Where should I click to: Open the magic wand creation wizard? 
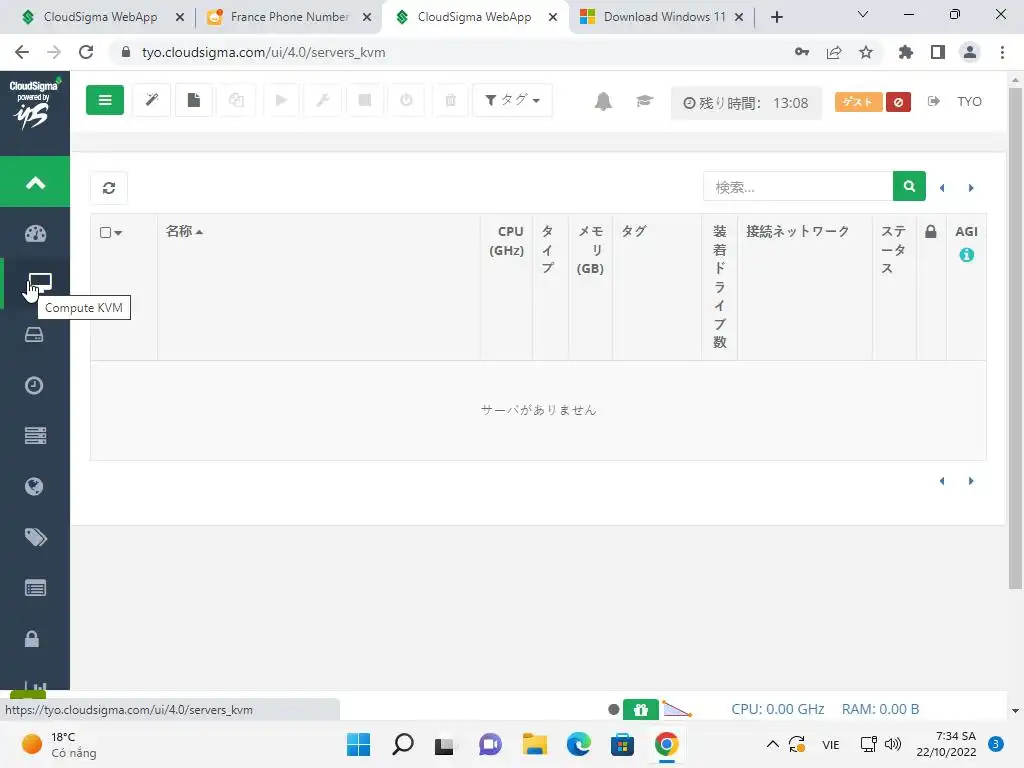point(152,101)
